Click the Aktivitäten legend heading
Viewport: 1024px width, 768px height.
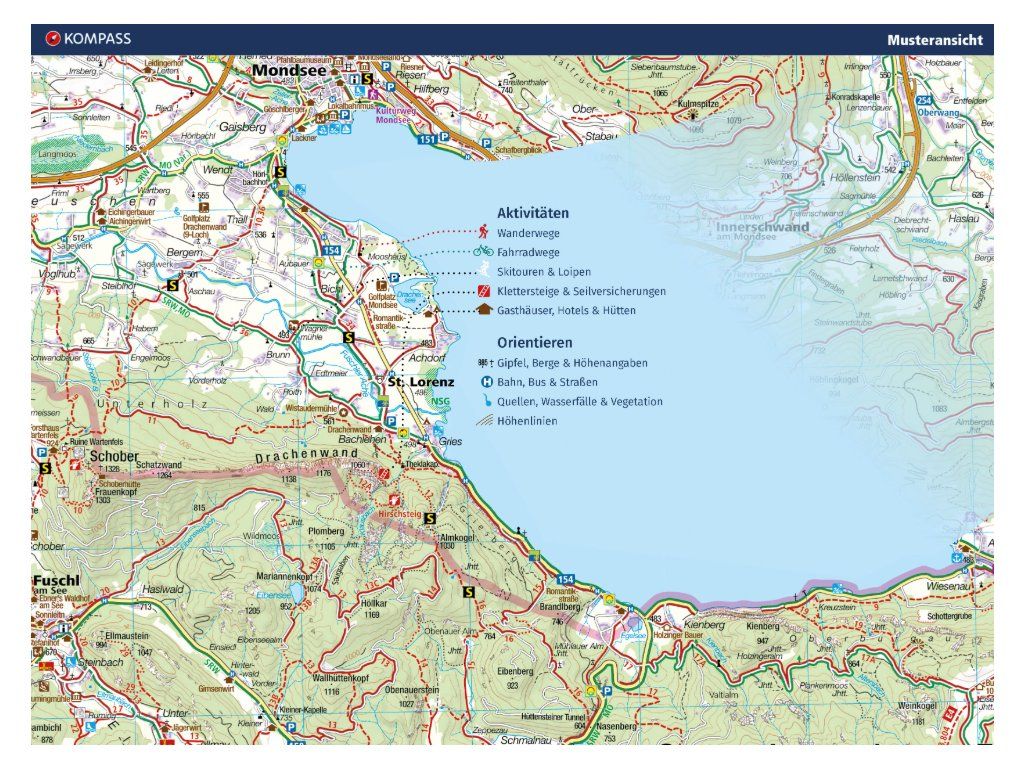[533, 213]
